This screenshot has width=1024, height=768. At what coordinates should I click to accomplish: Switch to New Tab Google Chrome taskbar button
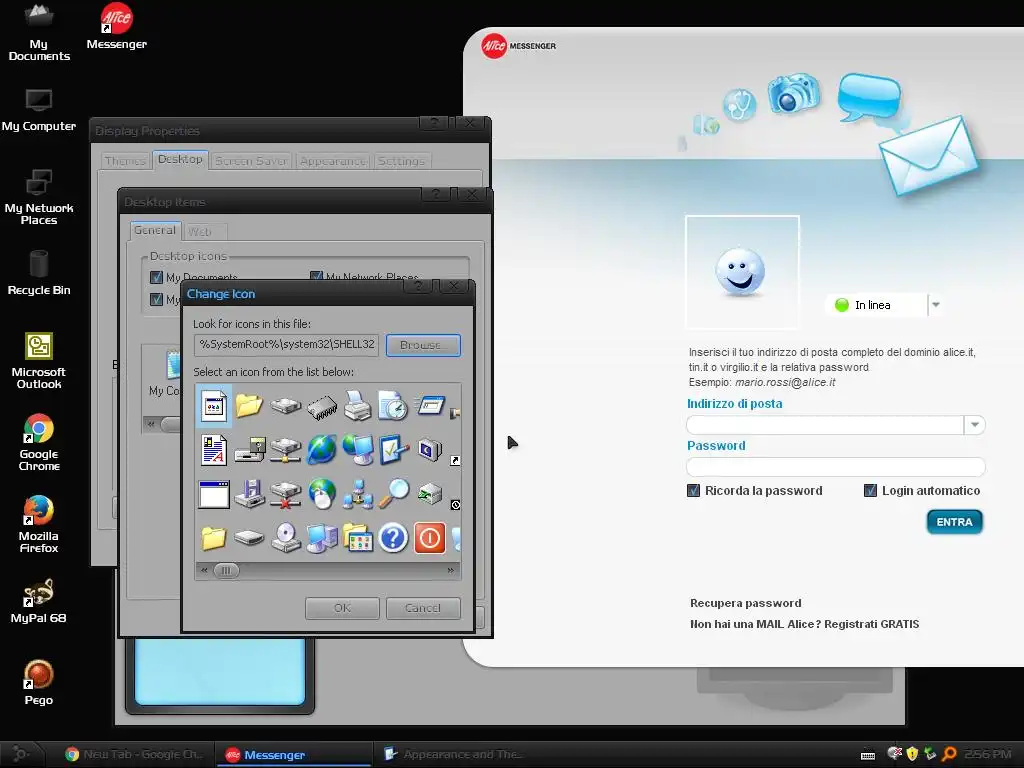135,754
